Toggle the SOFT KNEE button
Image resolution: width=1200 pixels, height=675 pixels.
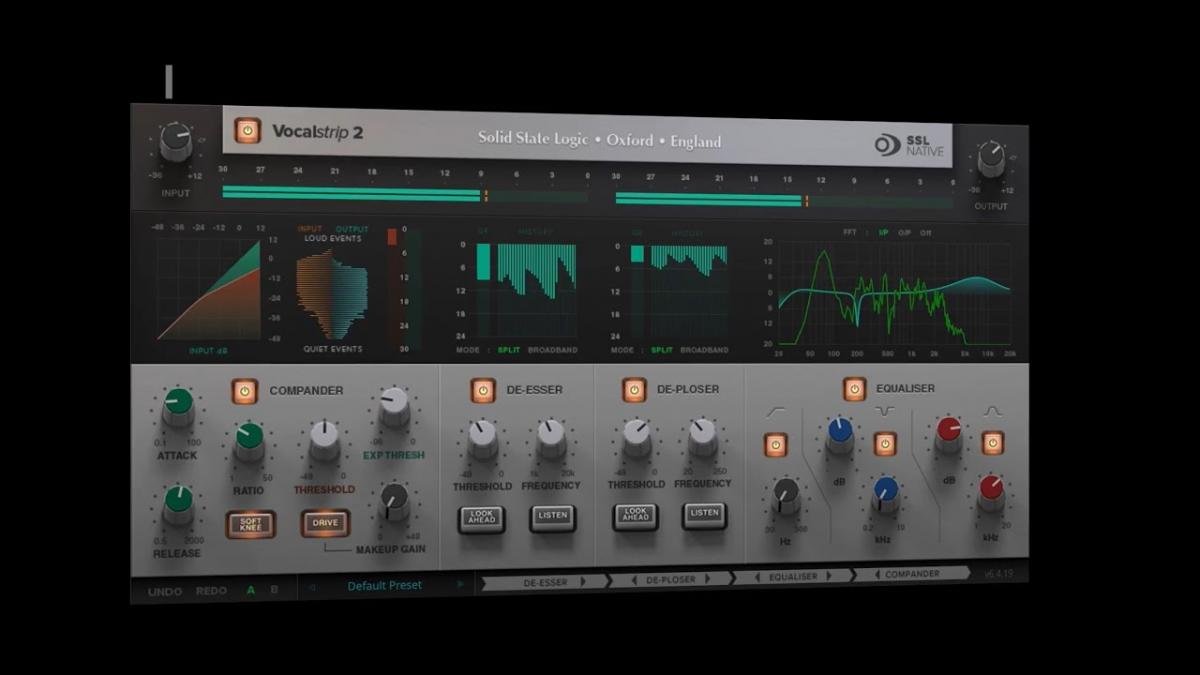(x=250, y=524)
